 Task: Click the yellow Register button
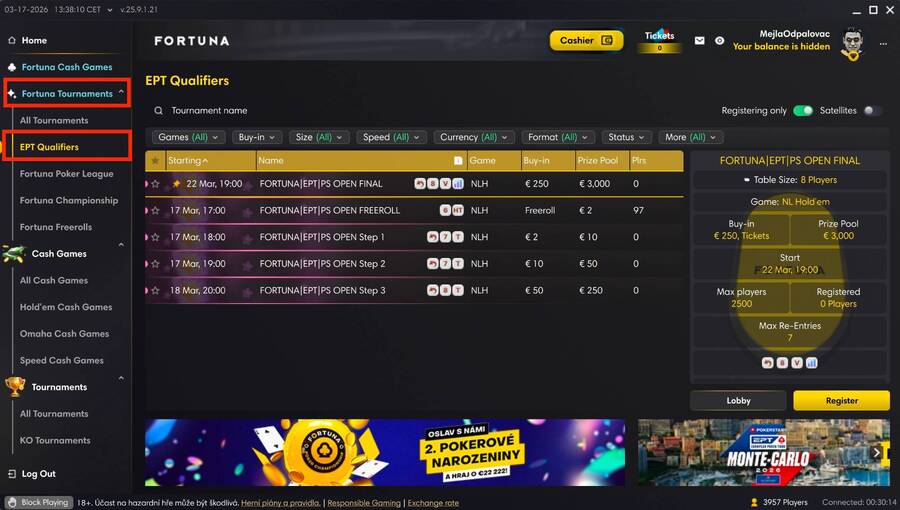click(841, 400)
